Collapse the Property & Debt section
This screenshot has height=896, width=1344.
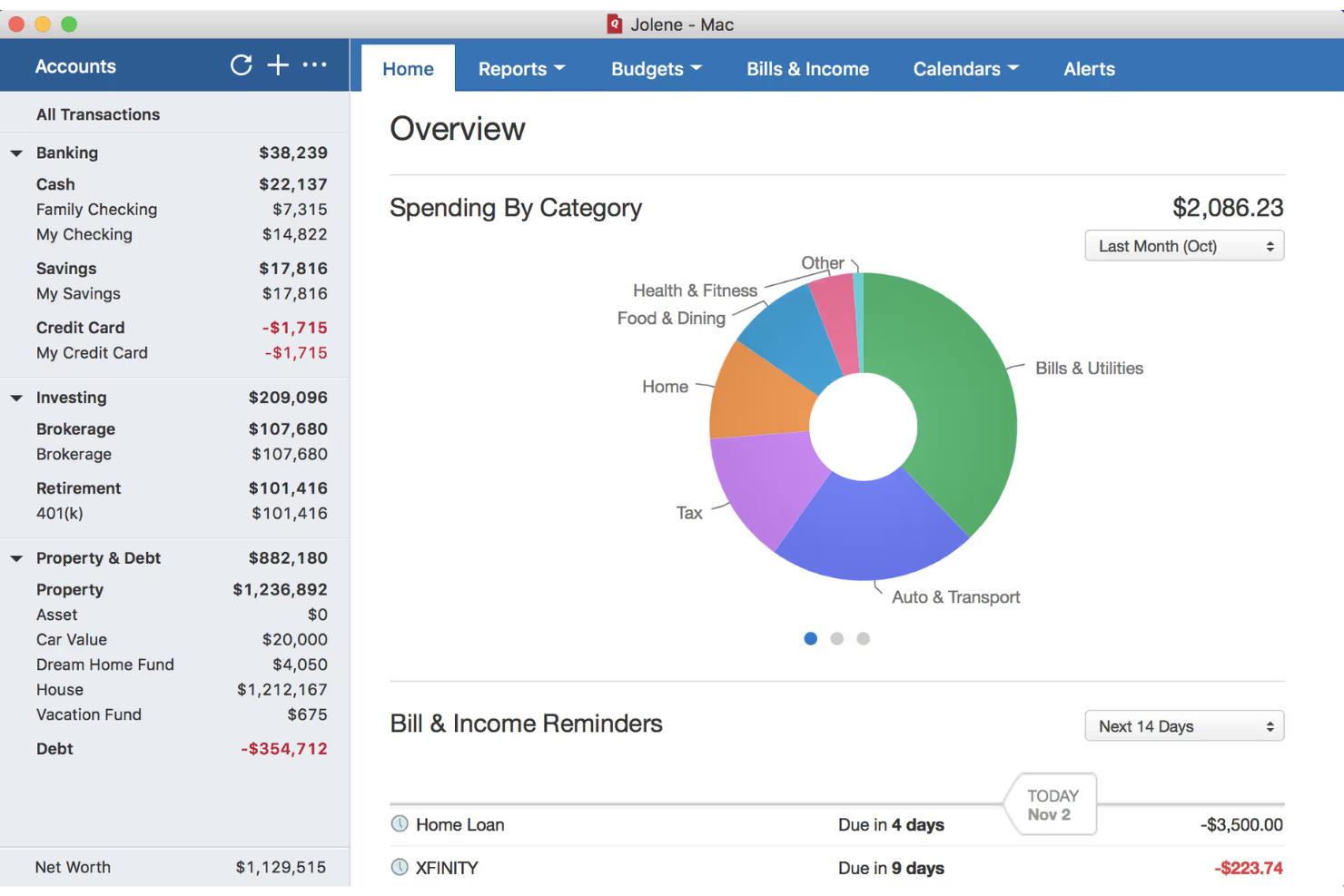click(15, 557)
